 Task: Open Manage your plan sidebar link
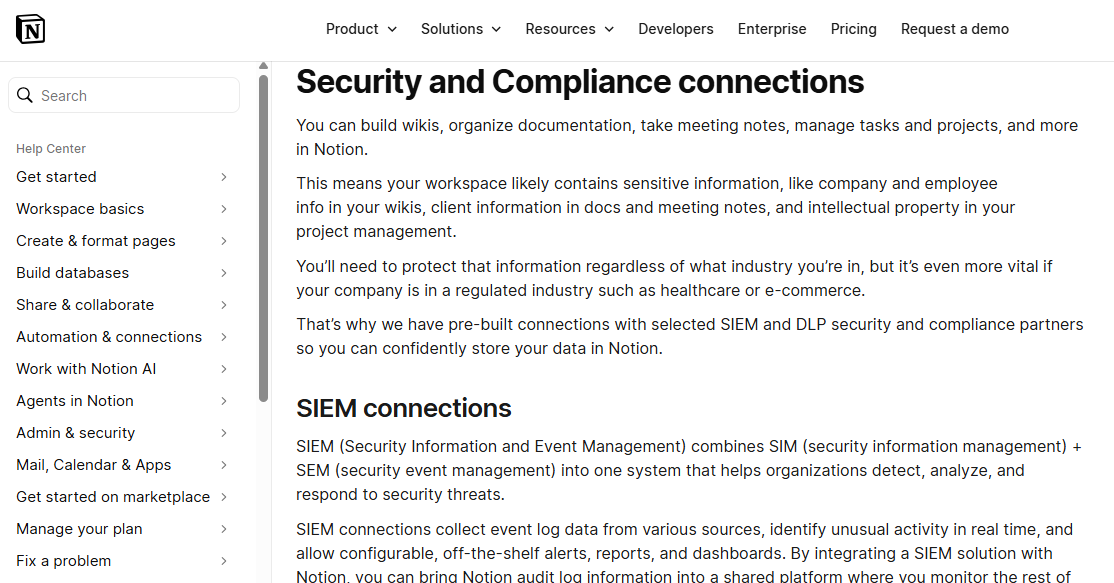(x=79, y=528)
